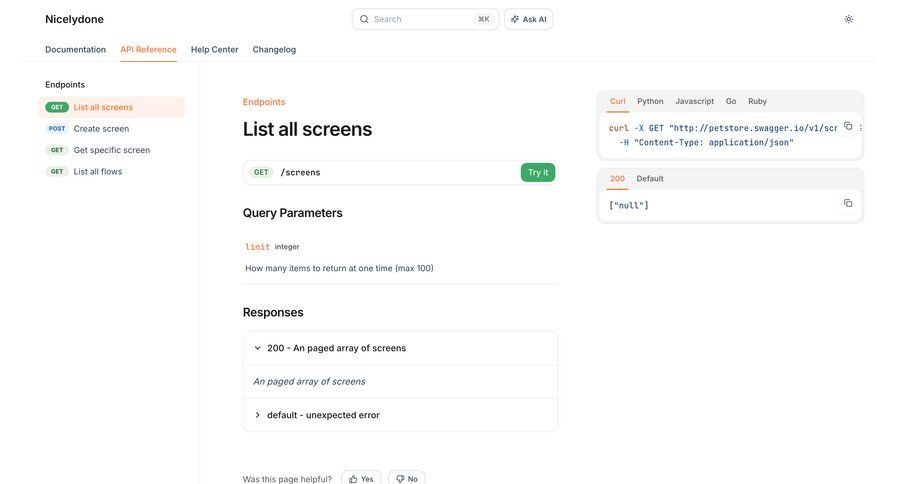Open the Changelog navigation tab
This screenshot has height=484, width=900.
click(x=274, y=49)
